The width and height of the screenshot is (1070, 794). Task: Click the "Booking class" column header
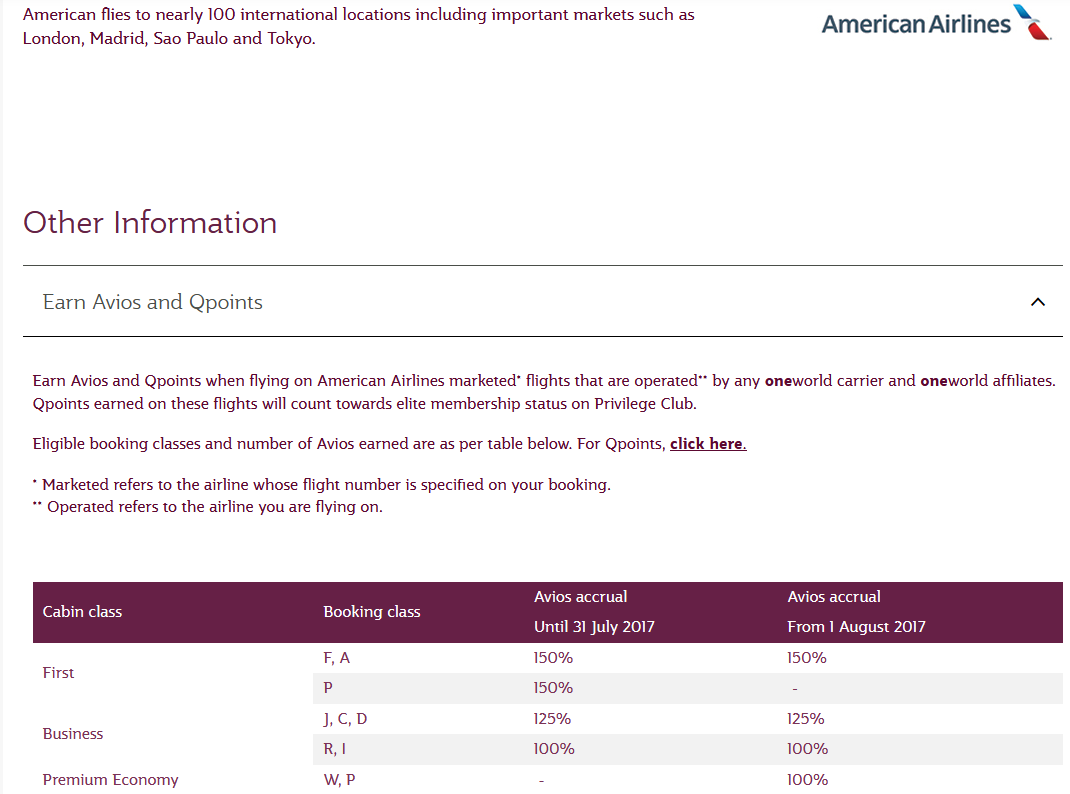pyautogui.click(x=372, y=611)
